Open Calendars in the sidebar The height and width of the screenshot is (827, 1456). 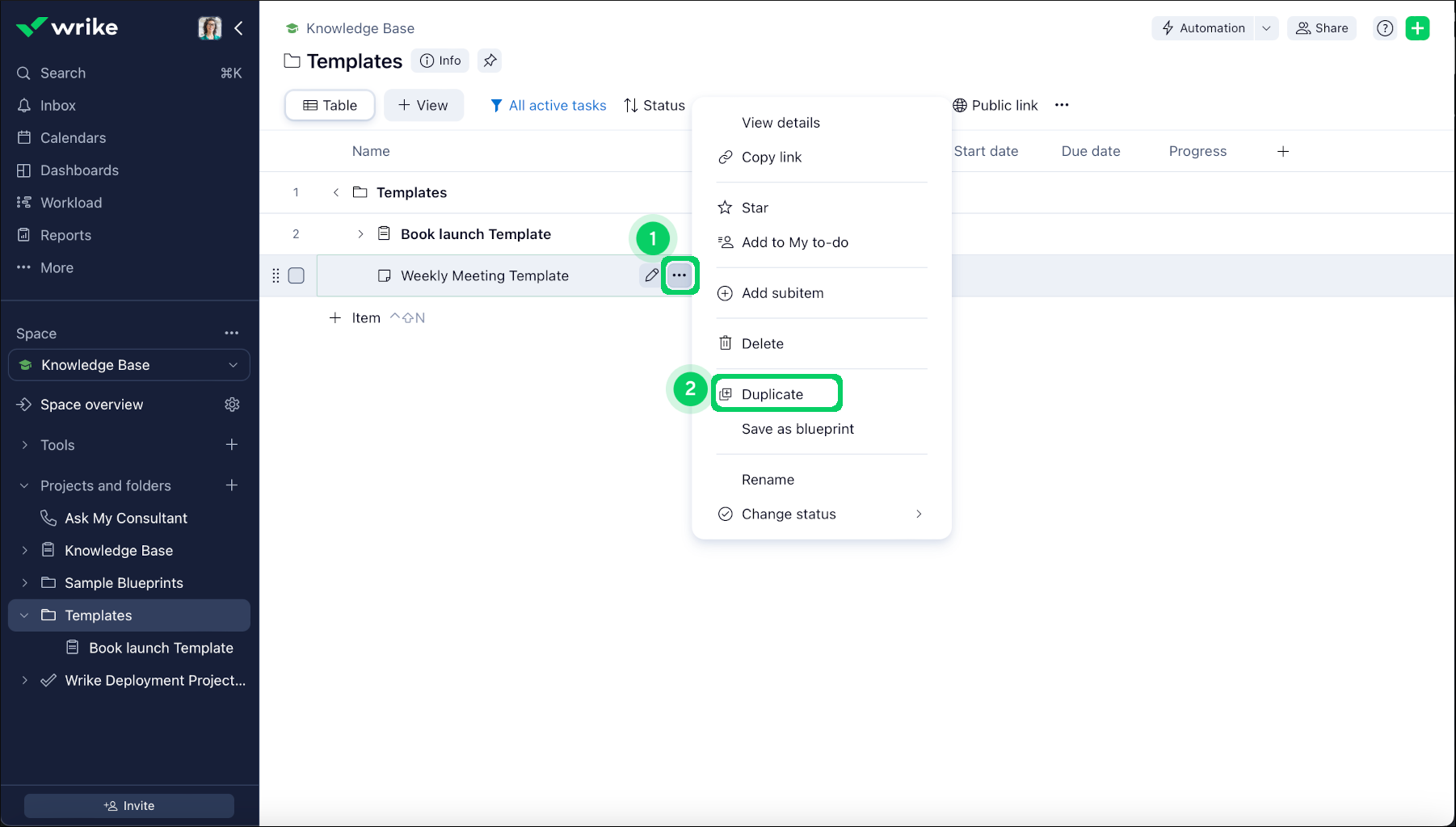(24, 137)
